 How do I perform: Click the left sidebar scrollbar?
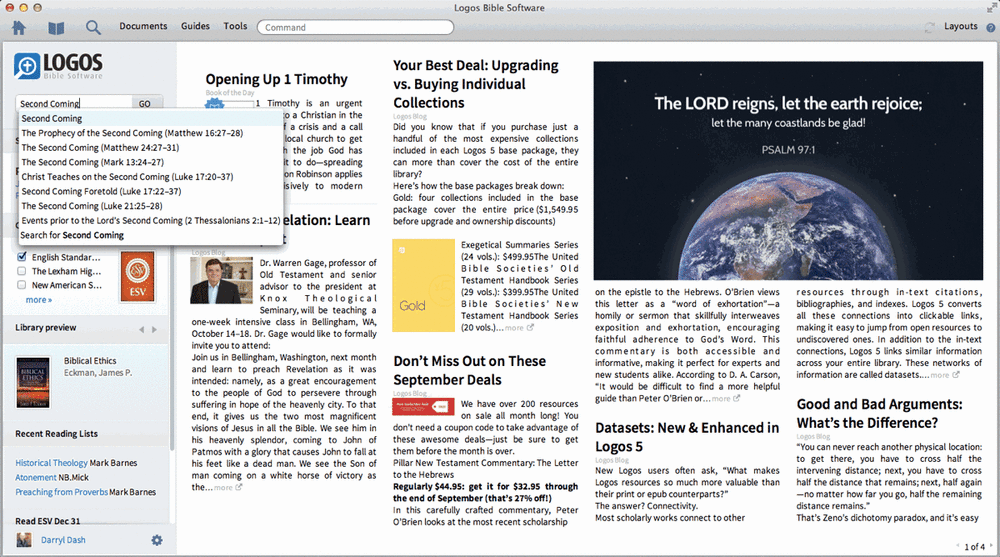[x=172, y=345]
